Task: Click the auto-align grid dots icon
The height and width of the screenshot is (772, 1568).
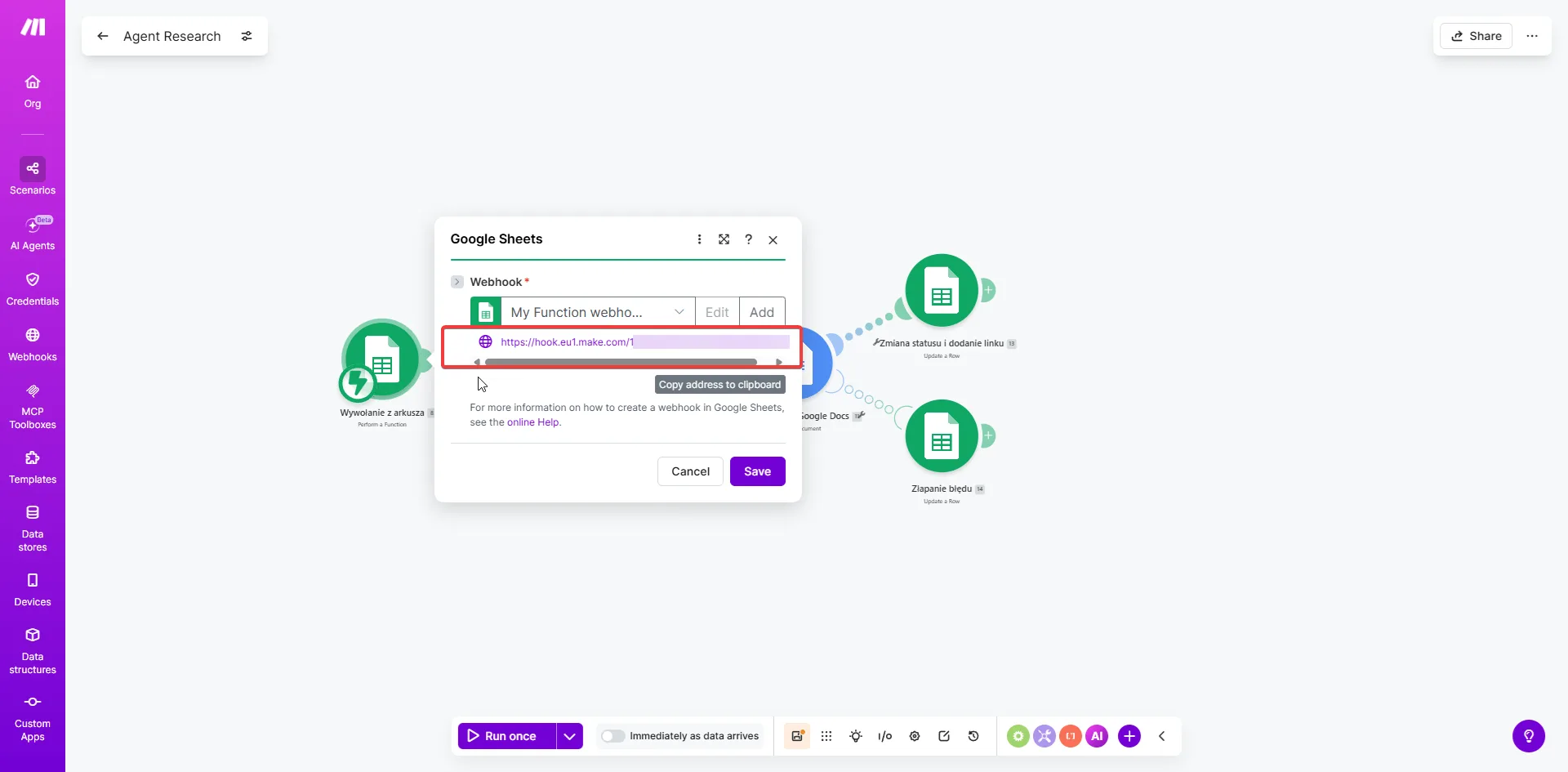Action: tap(826, 736)
